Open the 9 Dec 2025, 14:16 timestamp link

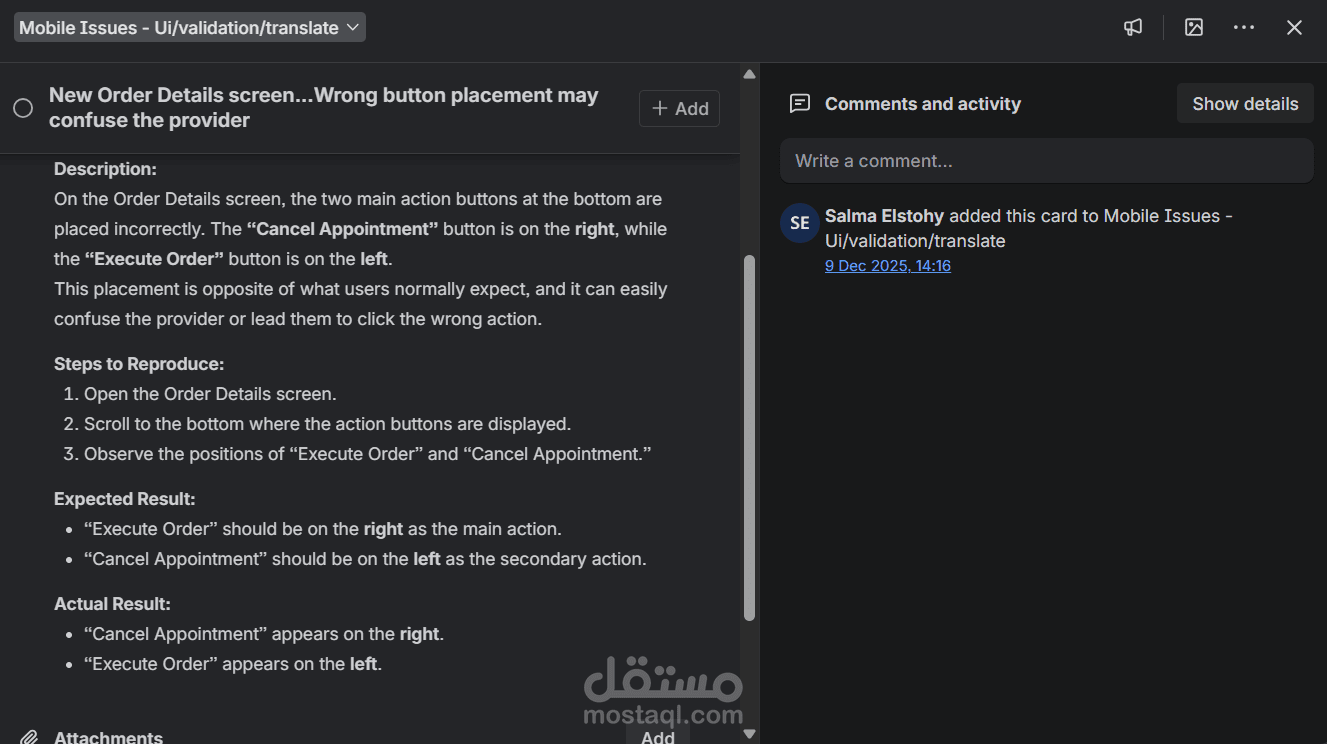coord(887,266)
